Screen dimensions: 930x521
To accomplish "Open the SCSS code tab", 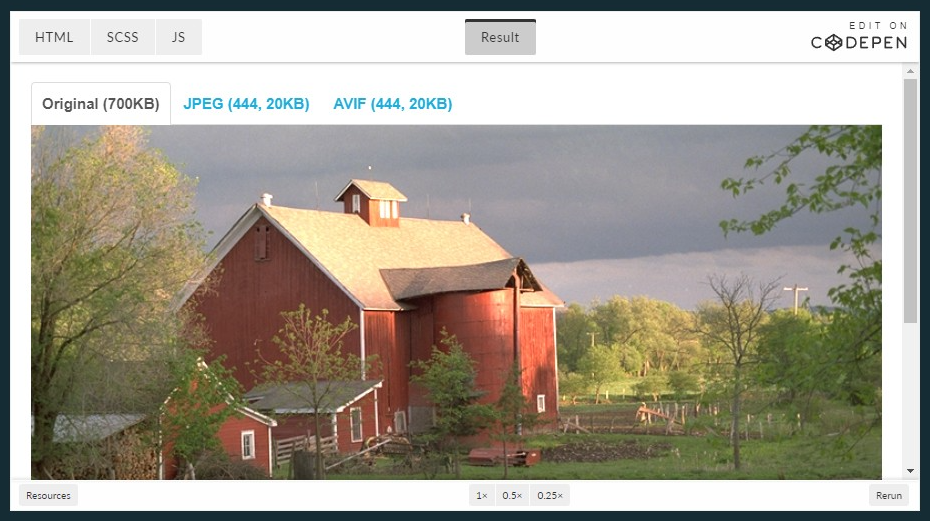I will click(122, 37).
